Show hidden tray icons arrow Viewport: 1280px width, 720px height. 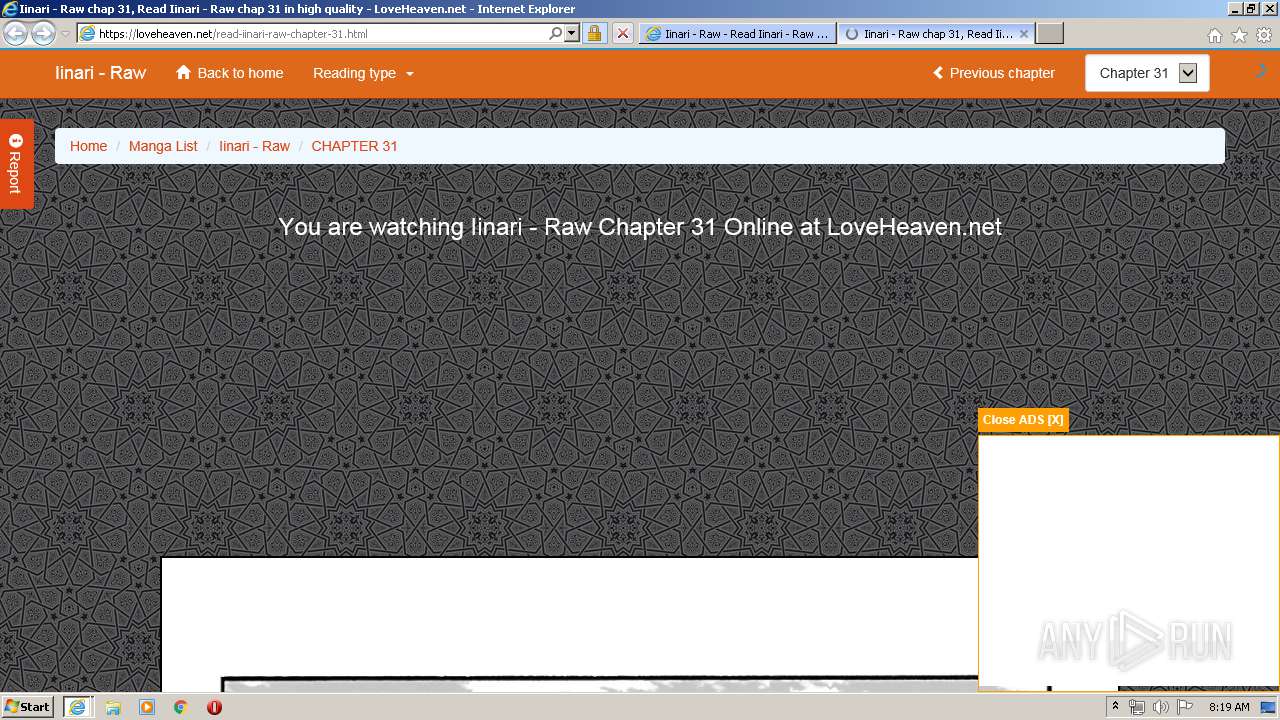coord(1115,707)
